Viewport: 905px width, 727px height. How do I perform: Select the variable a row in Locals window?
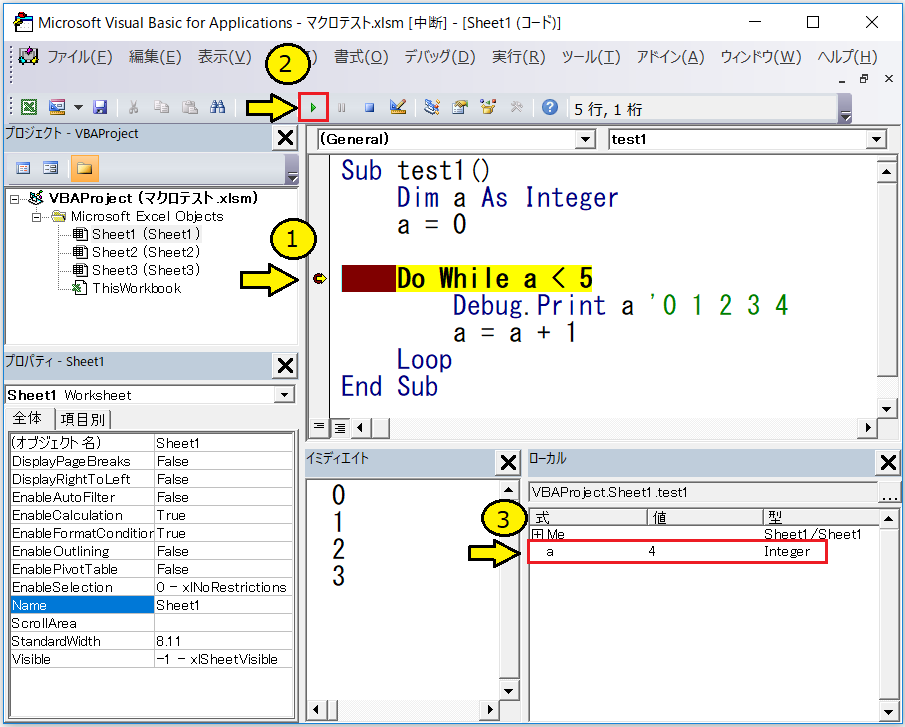point(676,551)
